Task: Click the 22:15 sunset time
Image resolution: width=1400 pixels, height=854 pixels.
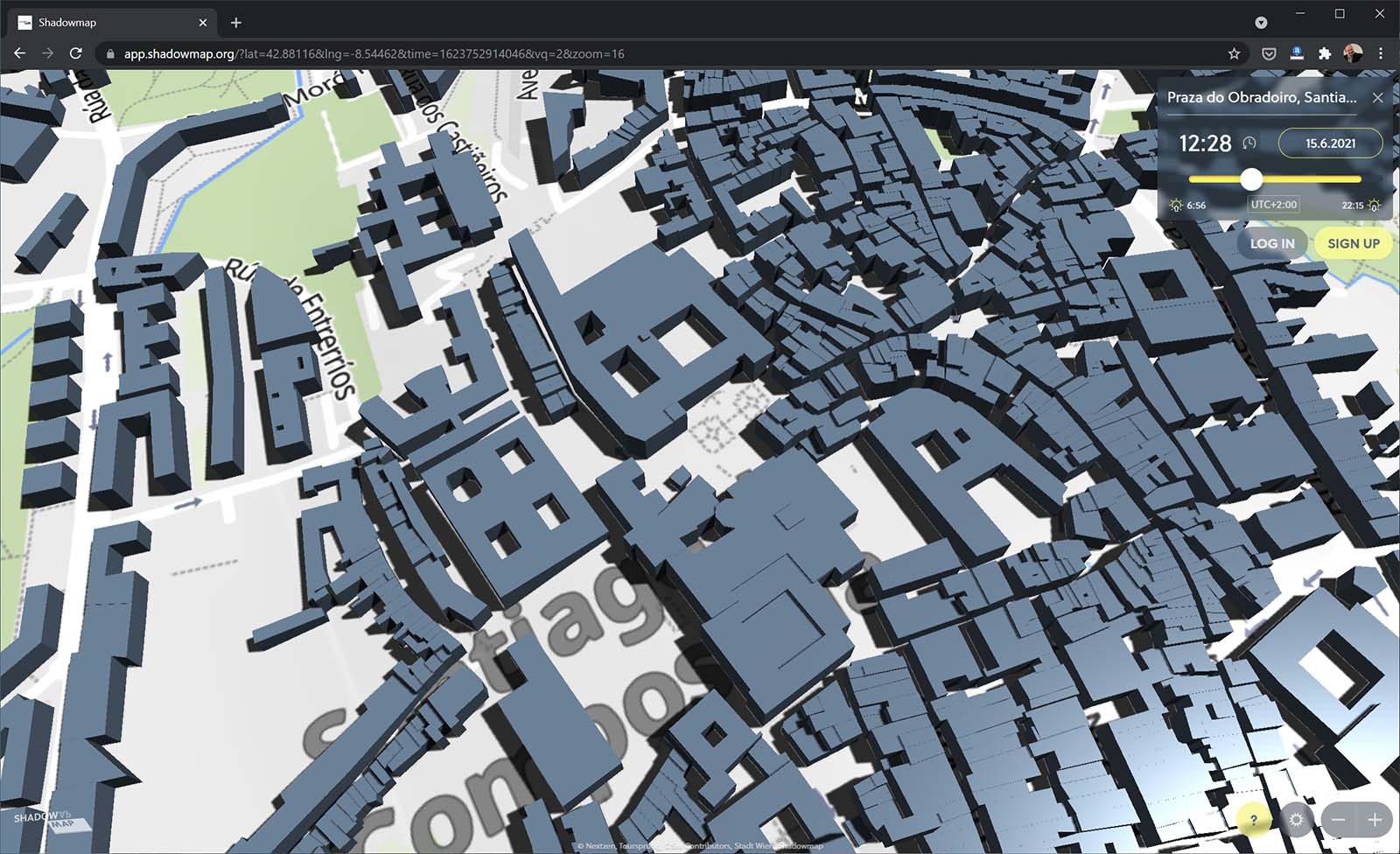Action: tap(1352, 206)
